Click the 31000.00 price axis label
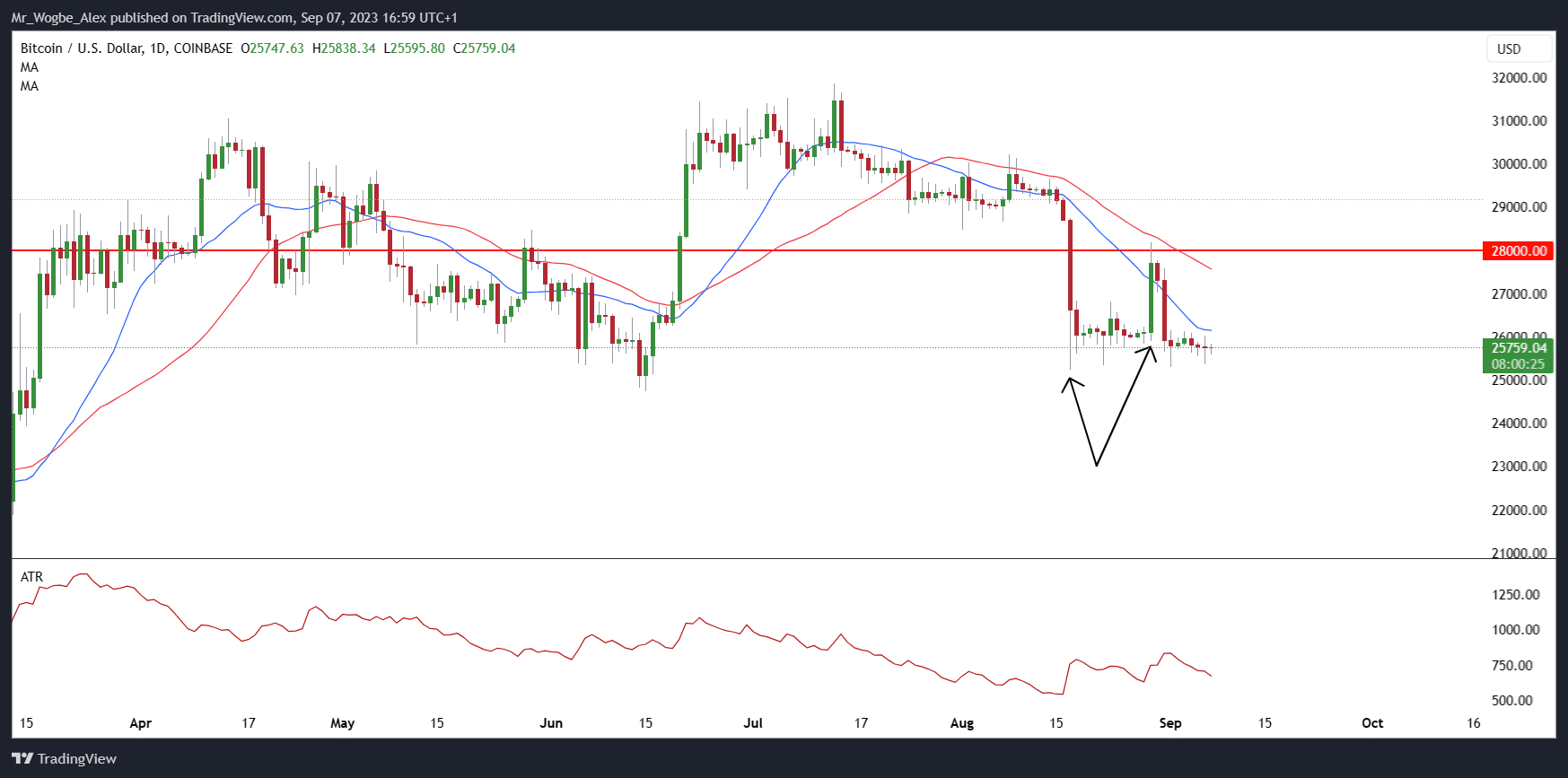Viewport: 1568px width, 778px height. [1519, 121]
